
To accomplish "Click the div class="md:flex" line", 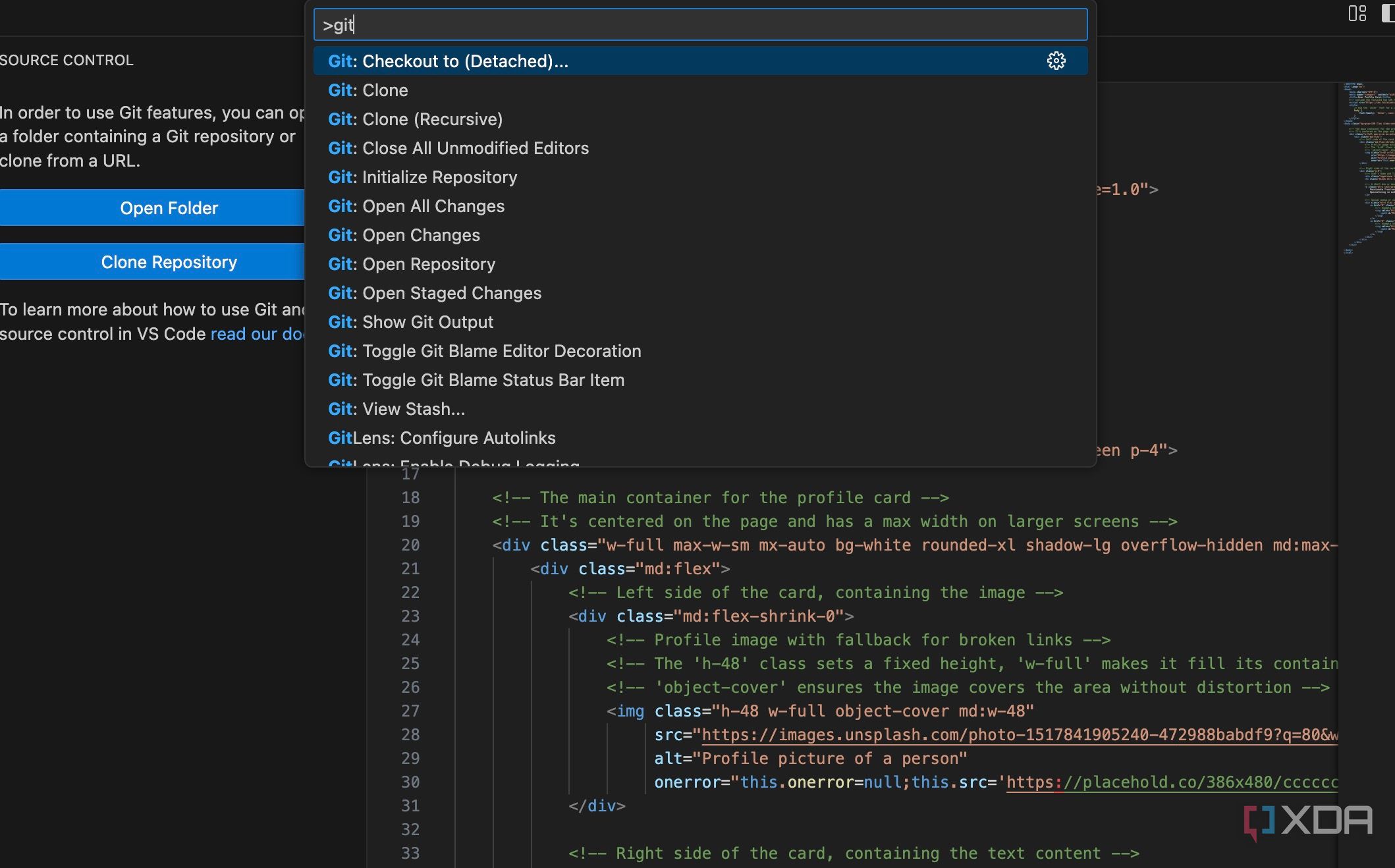I will 630,569.
